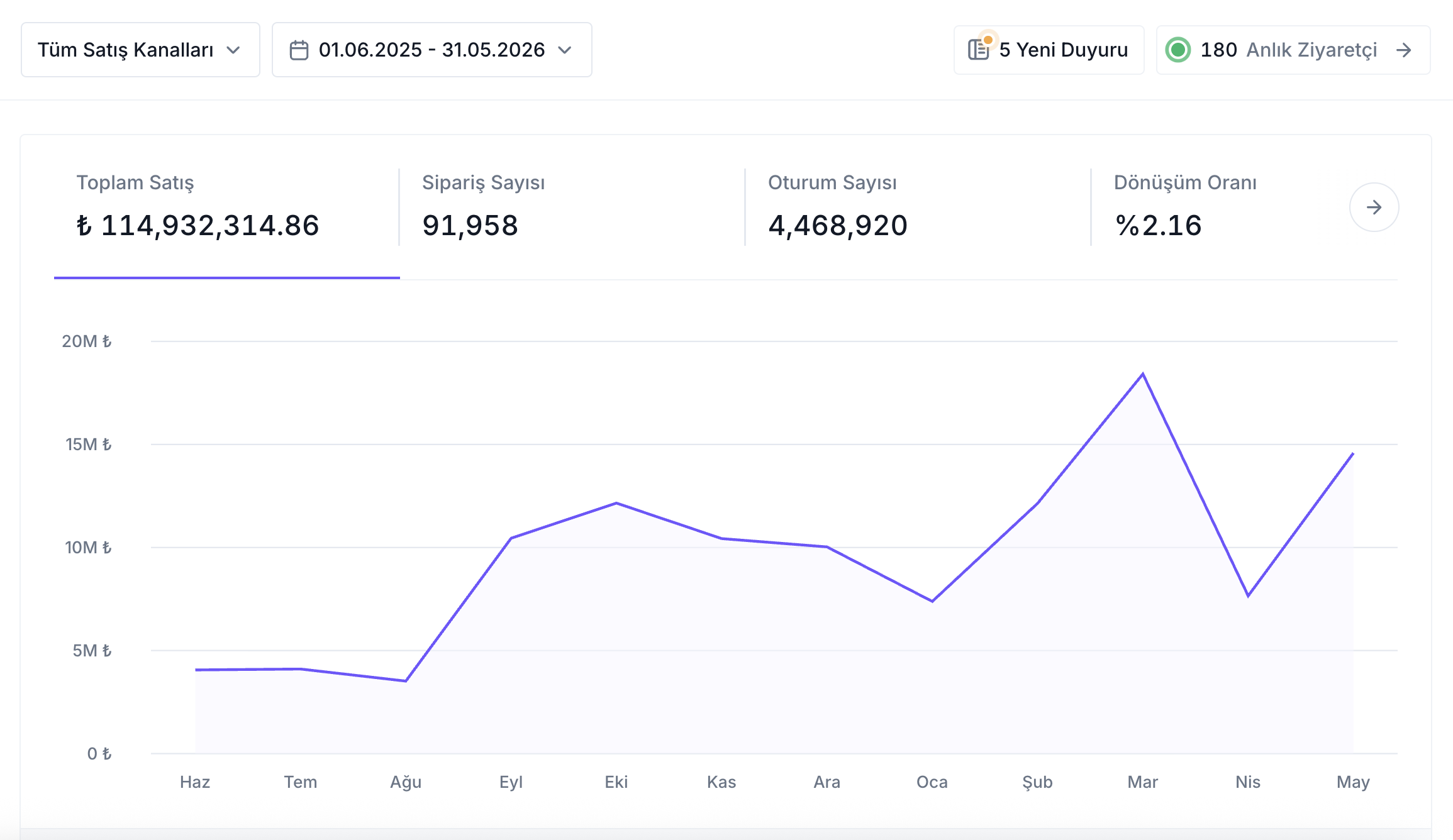The height and width of the screenshot is (840, 1453).
Task: View the 180 Anlık Ziyaretçi details
Action: click(1293, 50)
